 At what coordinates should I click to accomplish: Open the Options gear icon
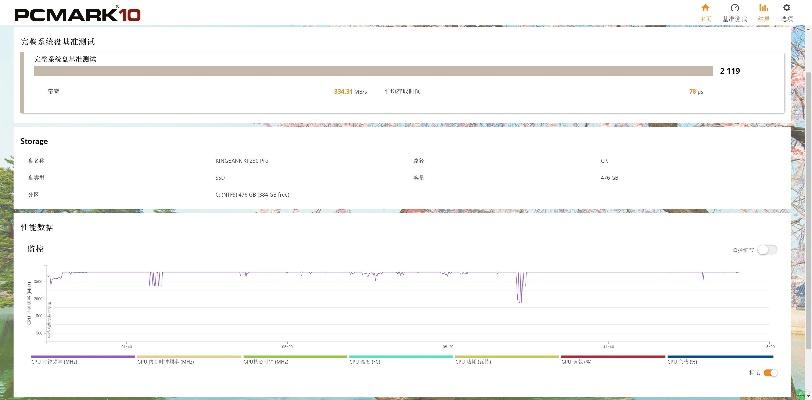pyautogui.click(x=787, y=12)
